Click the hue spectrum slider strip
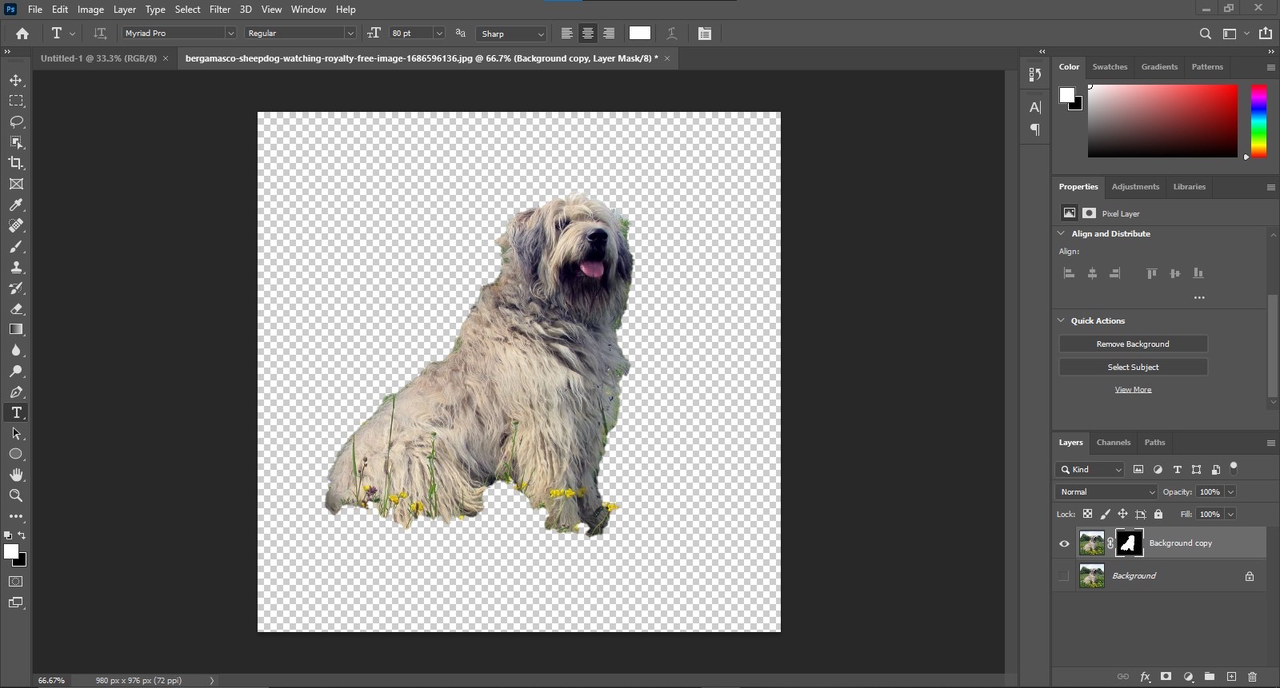This screenshot has width=1280, height=688. 1259,120
